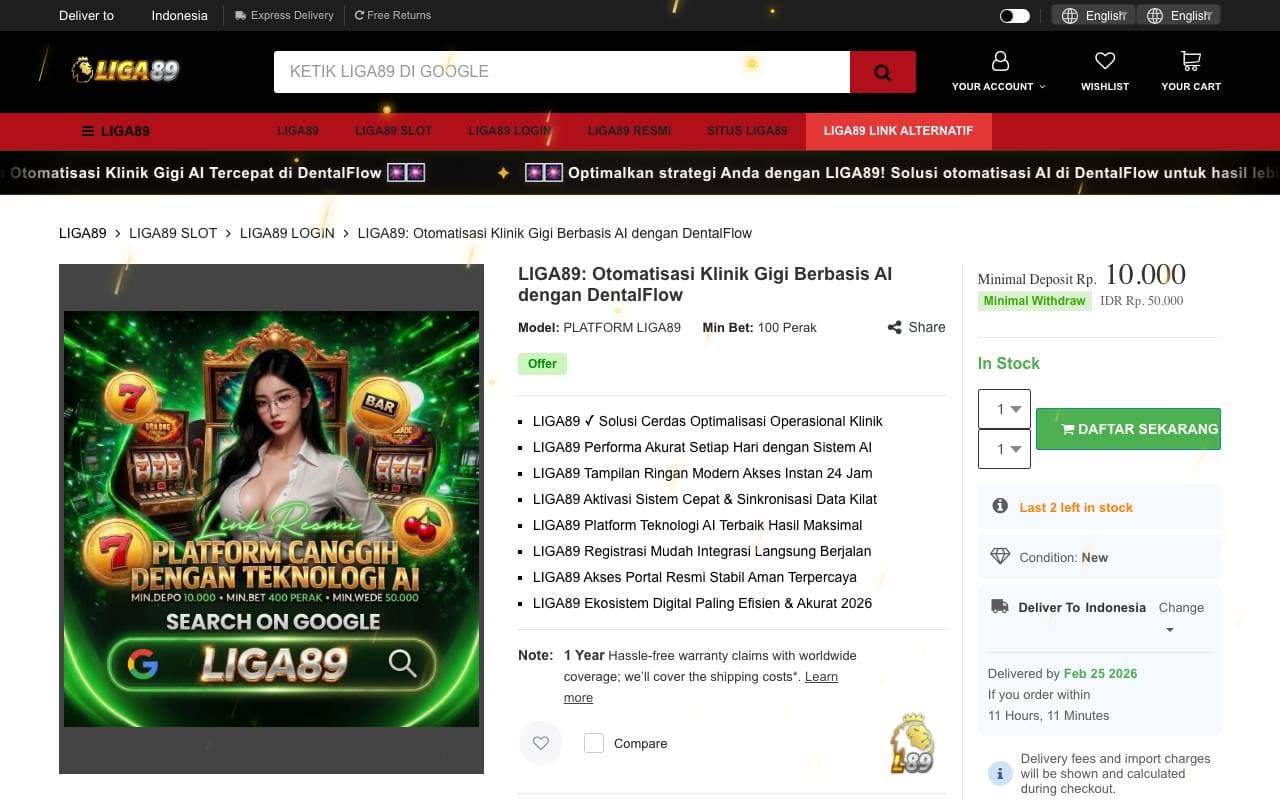Open the Your Cart shopping cart icon
1280x800 pixels.
tap(1191, 62)
